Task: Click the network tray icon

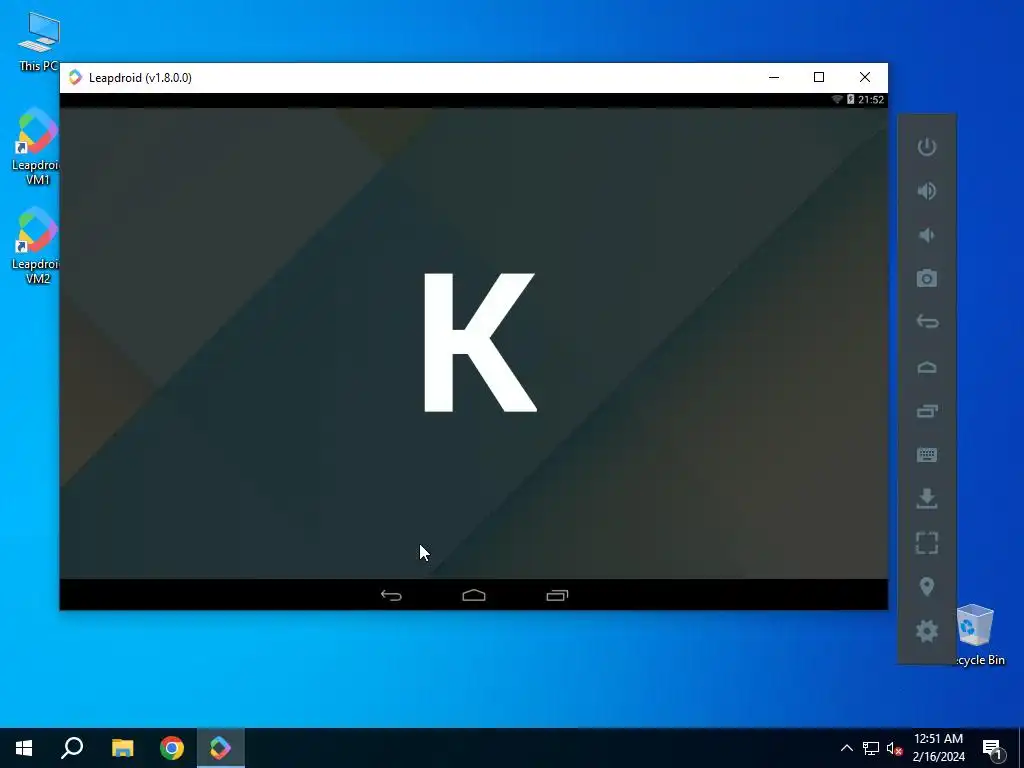Action: click(x=871, y=748)
